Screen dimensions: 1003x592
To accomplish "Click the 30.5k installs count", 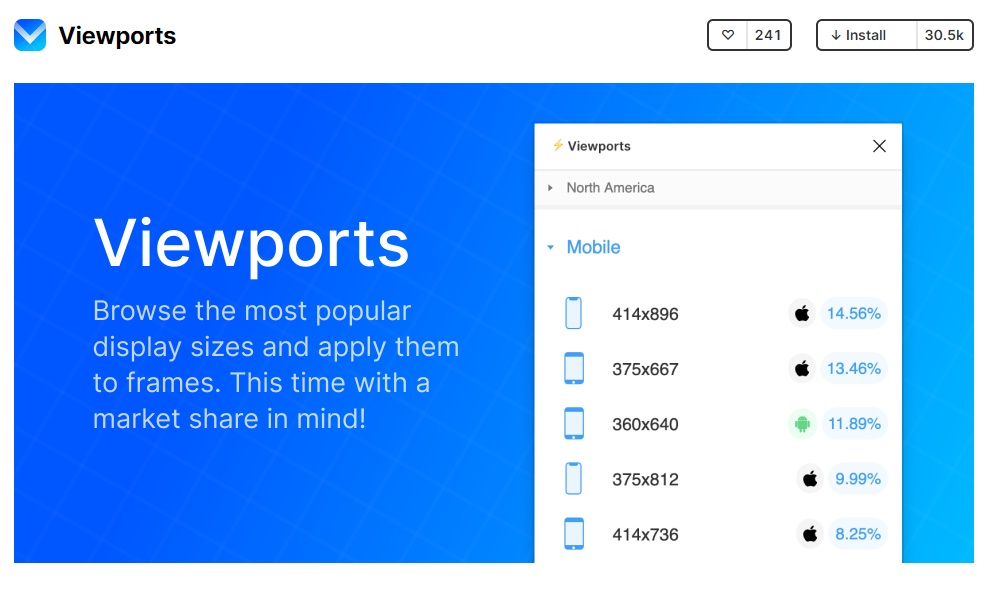I will [x=944, y=35].
